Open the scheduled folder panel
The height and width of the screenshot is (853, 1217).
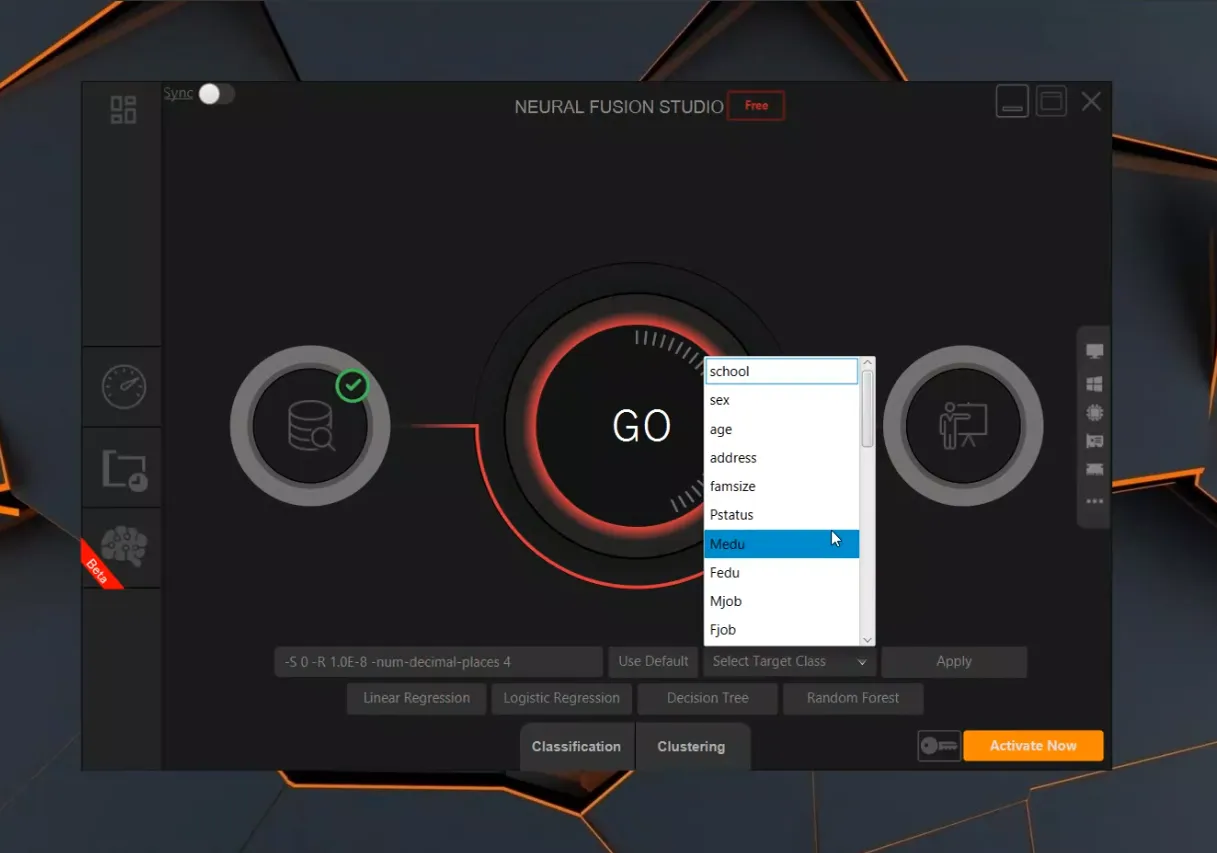pyautogui.click(x=125, y=468)
